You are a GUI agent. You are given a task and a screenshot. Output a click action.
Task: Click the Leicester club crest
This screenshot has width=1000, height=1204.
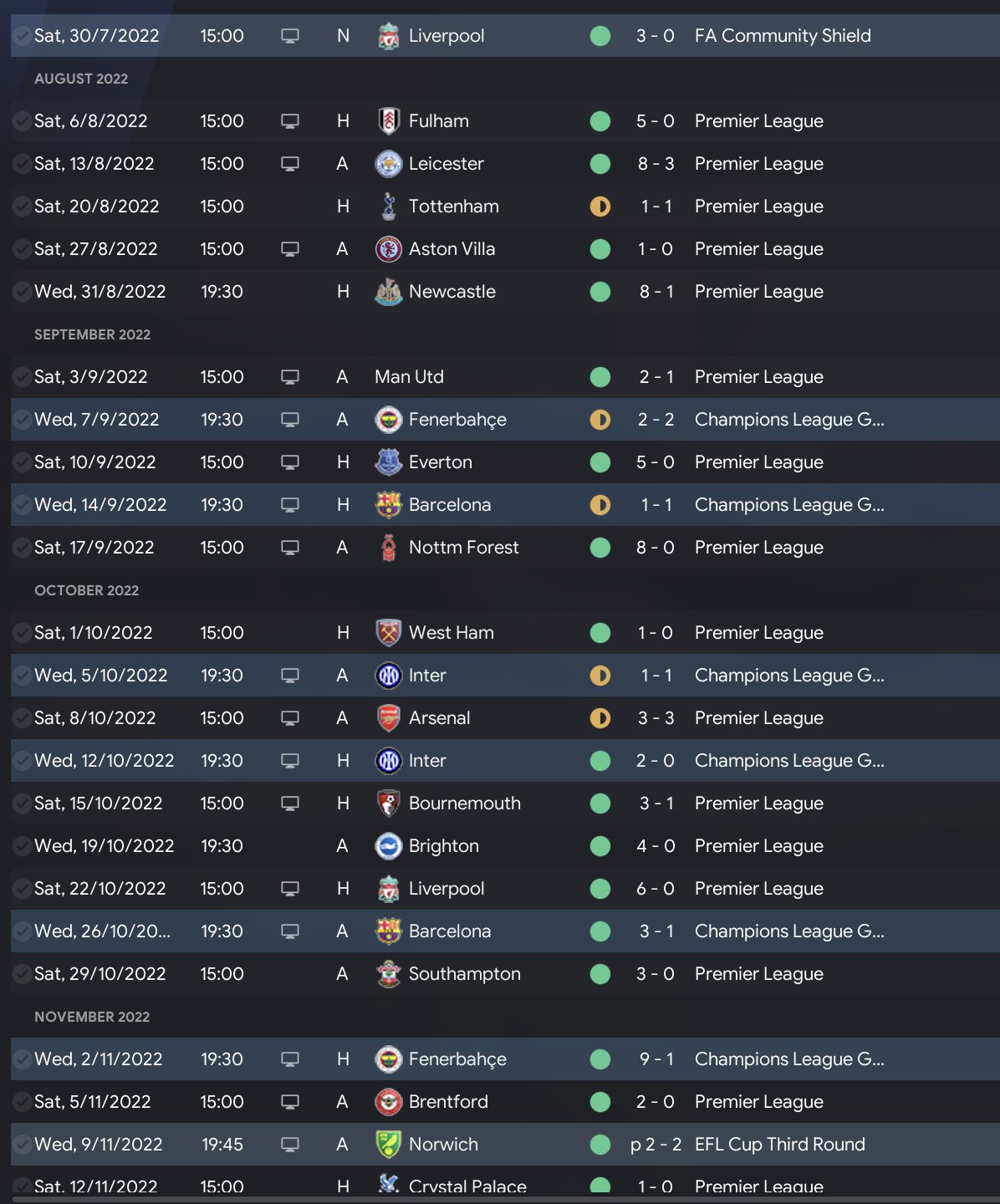click(388, 164)
